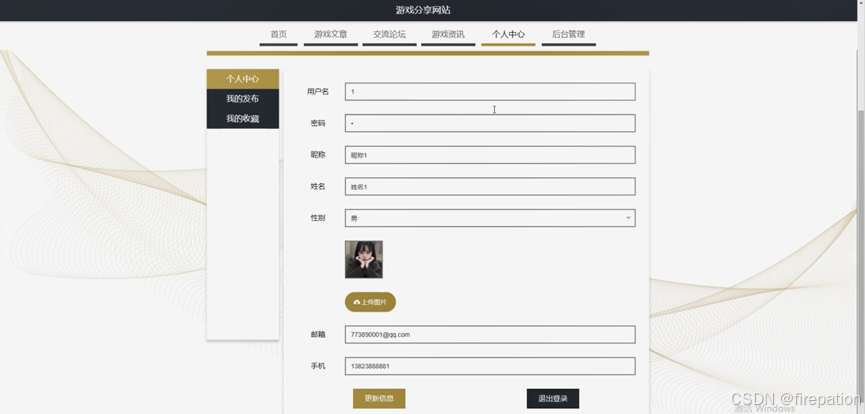The height and width of the screenshot is (414, 865).
Task: Open the 后台管理 tab
Action: click(568, 34)
